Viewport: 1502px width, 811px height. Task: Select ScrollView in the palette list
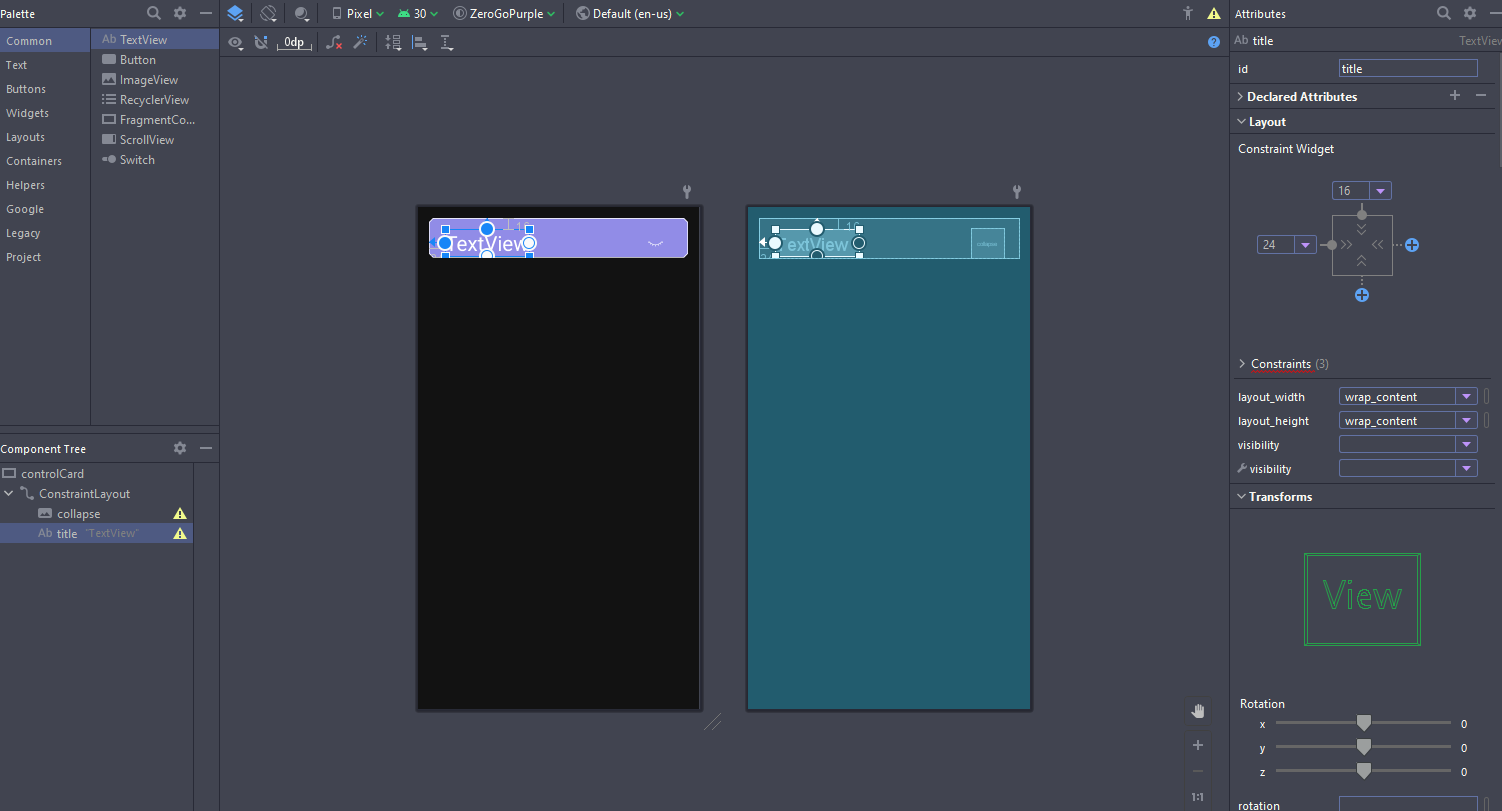point(155,140)
